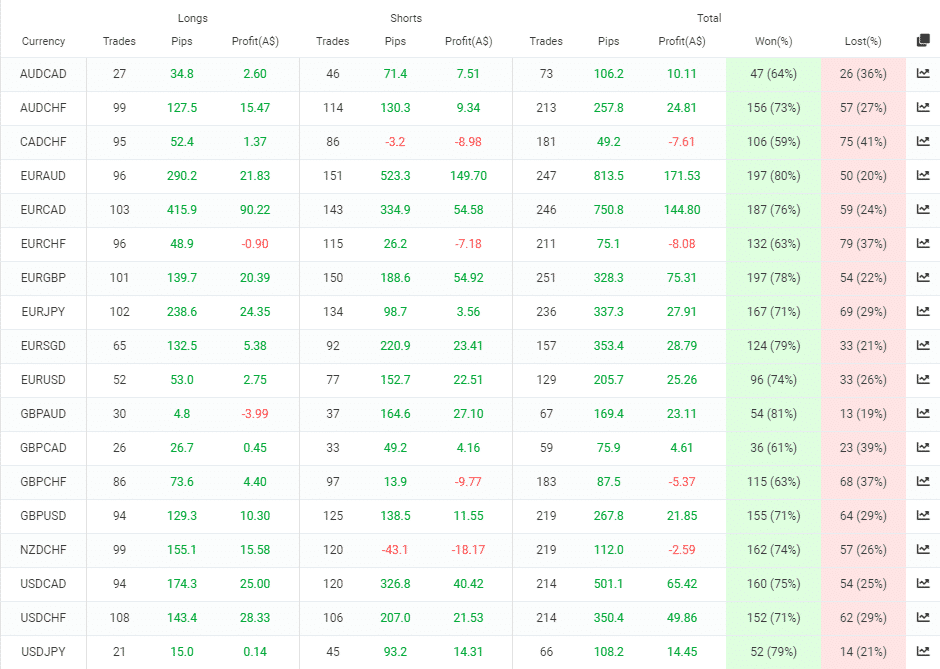The width and height of the screenshot is (940, 669).
Task: Click the Shorts Trades column header
Action: (333, 41)
